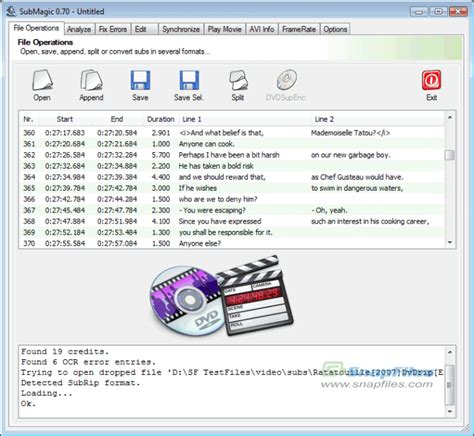
Task: Sort by the Nr. column header
Action: (29, 119)
